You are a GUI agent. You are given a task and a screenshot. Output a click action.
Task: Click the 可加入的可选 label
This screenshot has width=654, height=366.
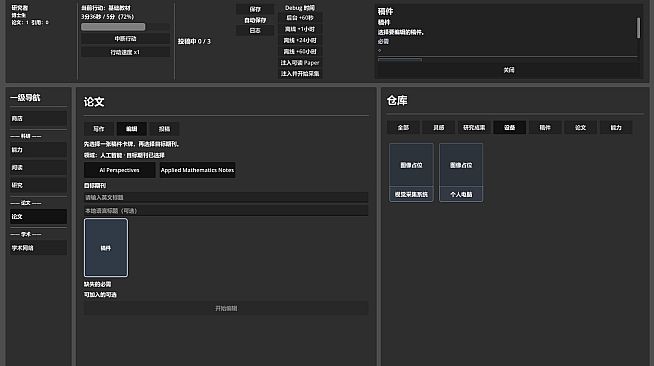pos(100,295)
